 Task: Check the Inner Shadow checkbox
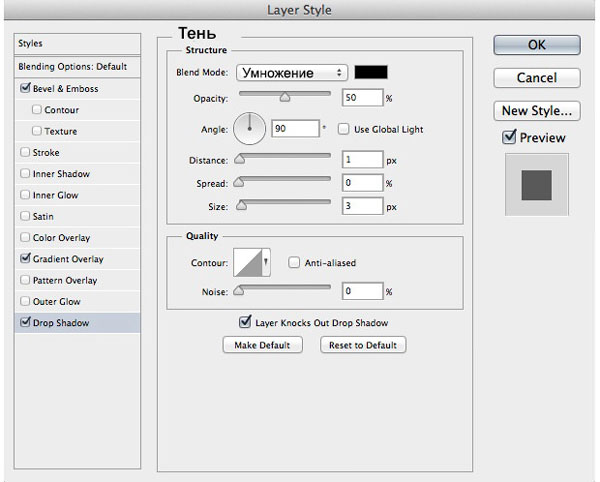click(x=25, y=174)
